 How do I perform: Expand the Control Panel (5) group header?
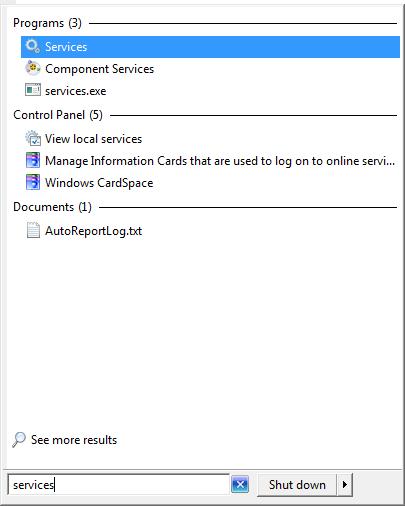(x=58, y=115)
